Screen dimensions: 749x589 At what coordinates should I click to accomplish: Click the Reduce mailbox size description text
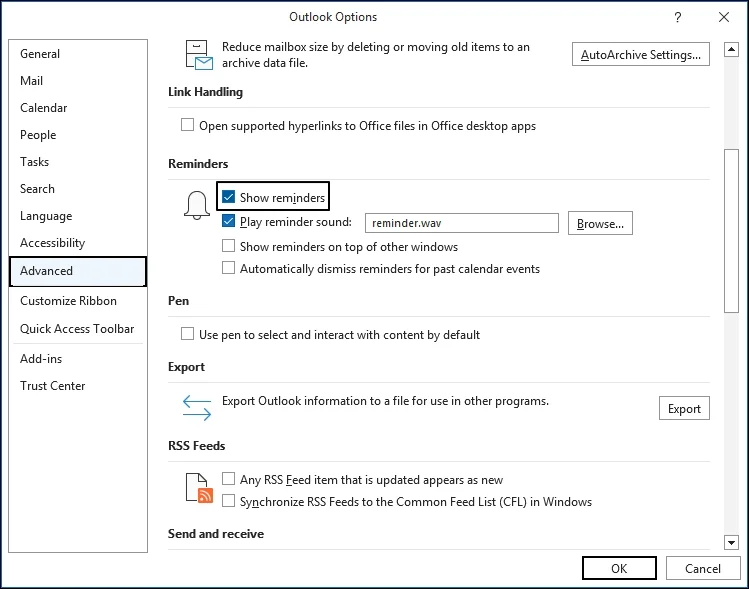click(x=375, y=55)
